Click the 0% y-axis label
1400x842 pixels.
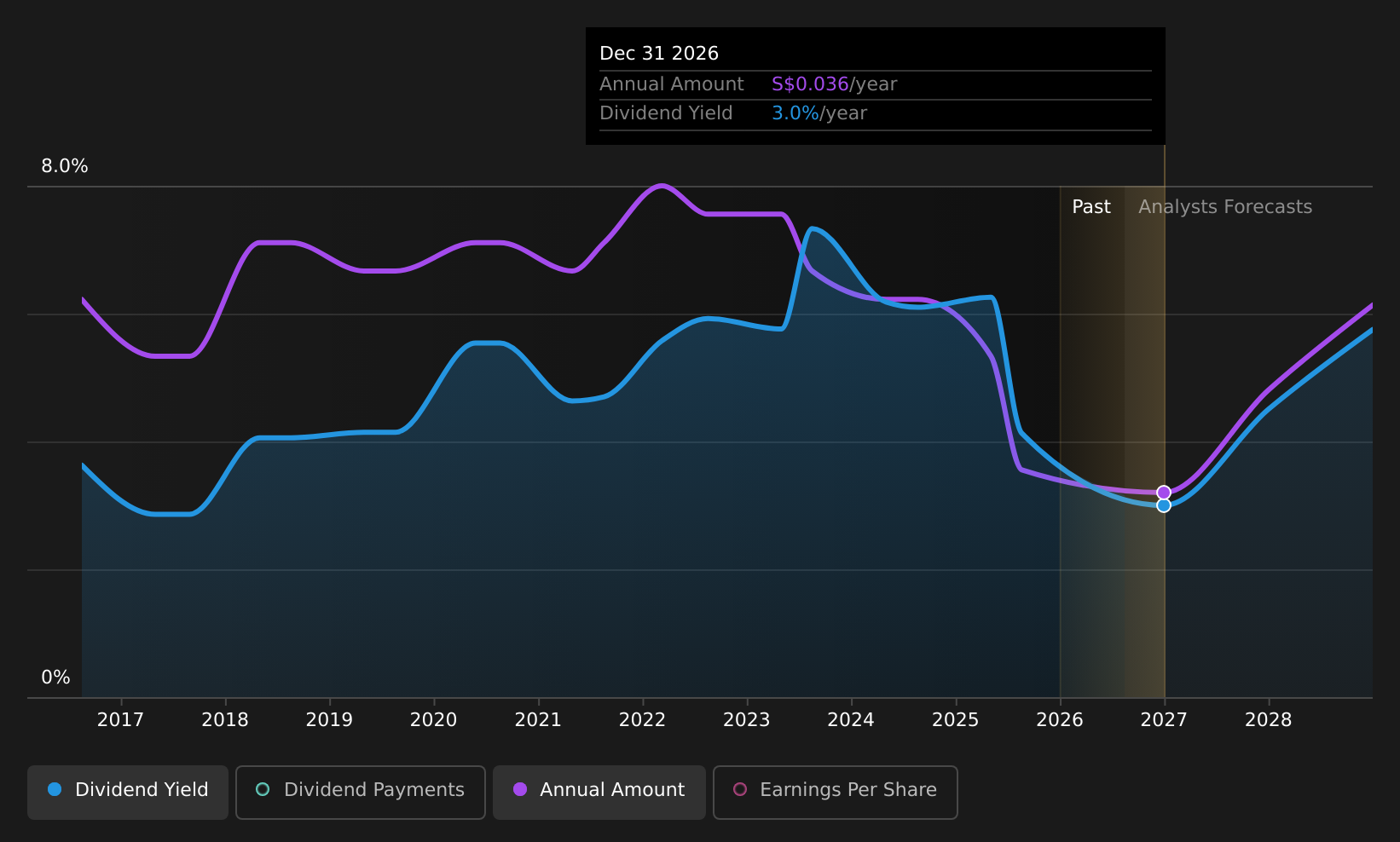56,678
